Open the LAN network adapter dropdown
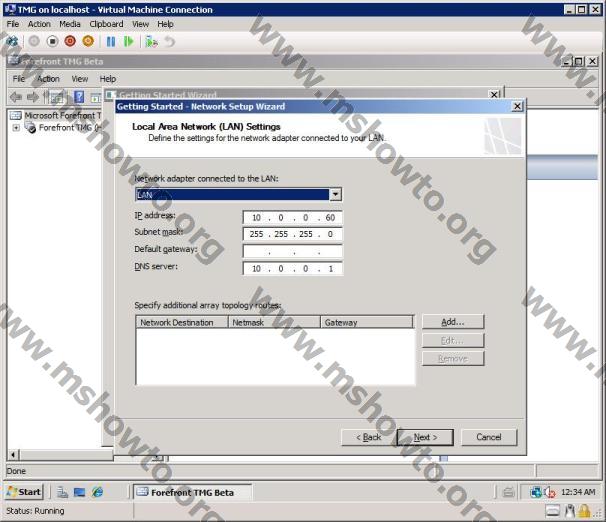Image resolution: width=606 pixels, height=522 pixels. pyautogui.click(x=335, y=194)
